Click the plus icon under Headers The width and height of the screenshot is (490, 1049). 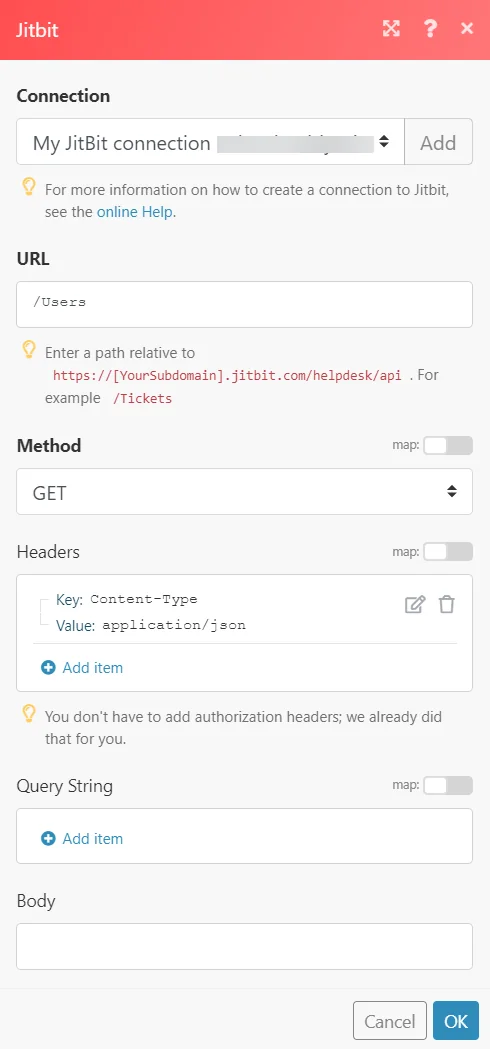point(48,668)
